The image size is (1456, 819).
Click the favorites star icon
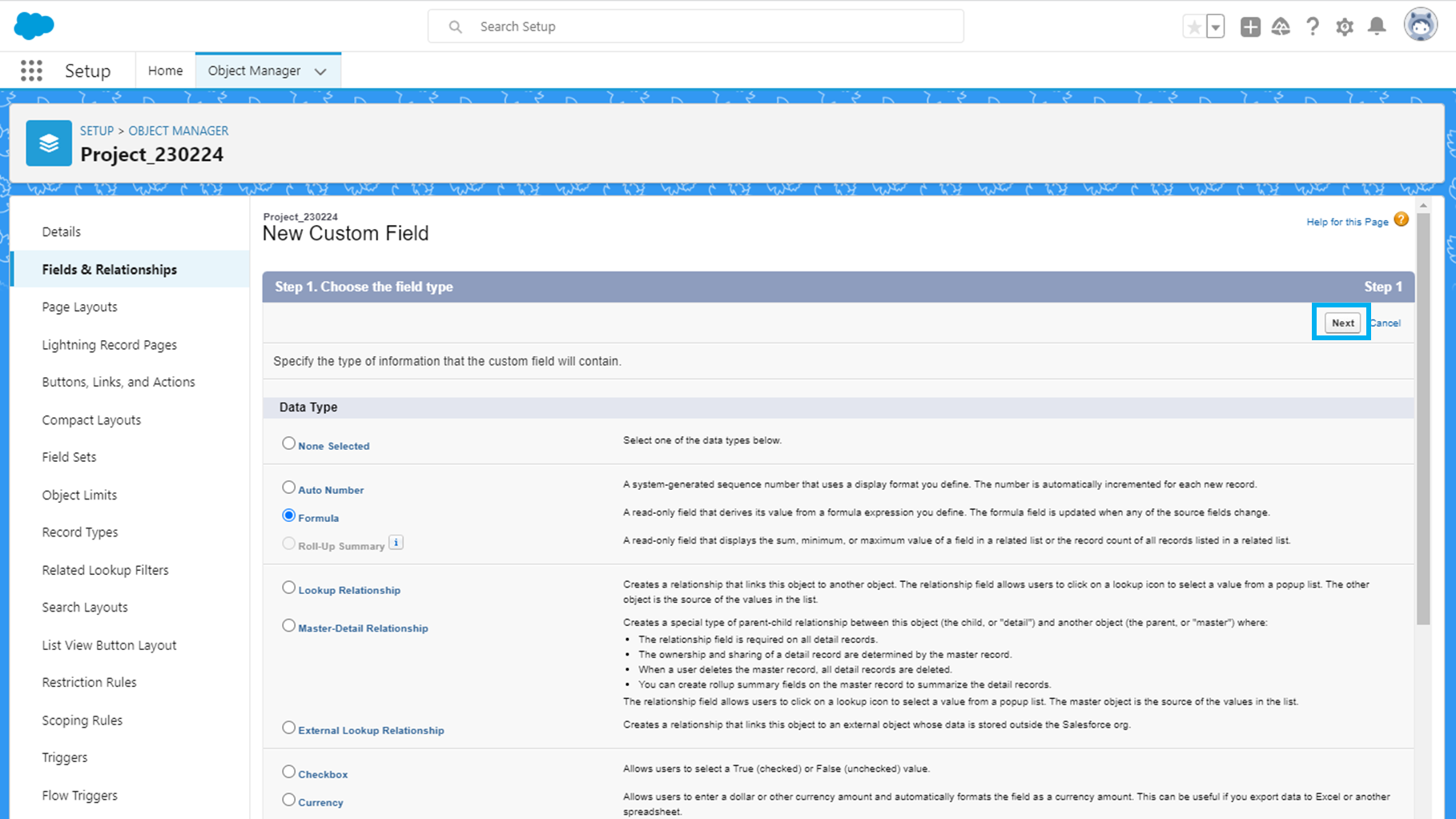coord(1193,26)
